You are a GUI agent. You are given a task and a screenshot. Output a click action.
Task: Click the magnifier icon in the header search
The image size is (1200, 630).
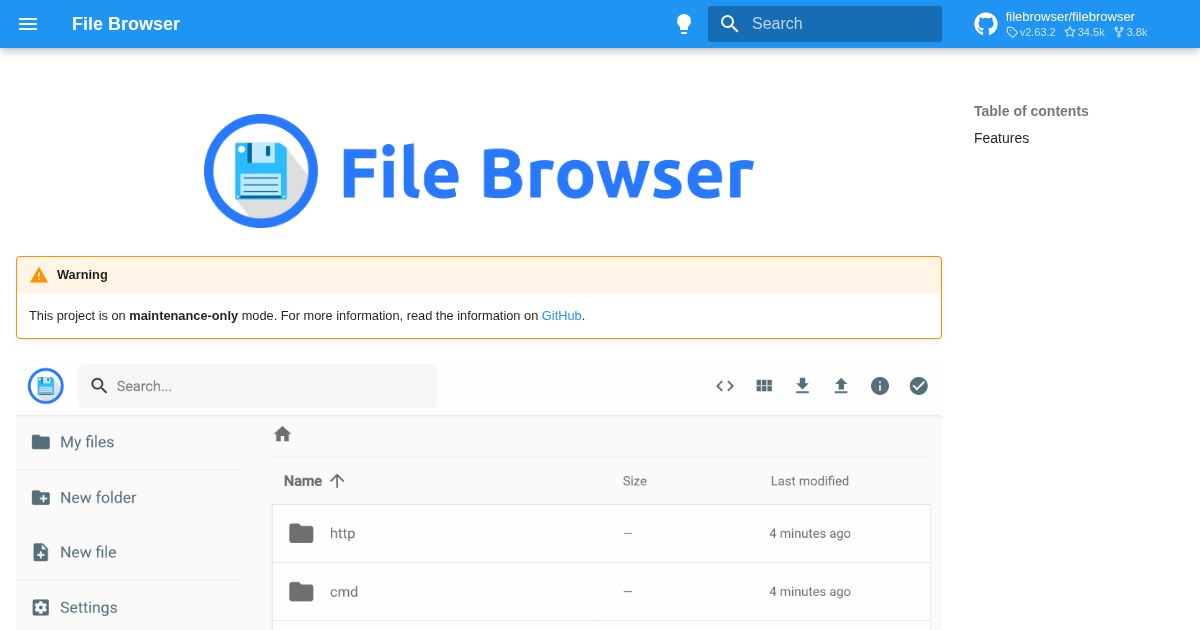point(730,24)
